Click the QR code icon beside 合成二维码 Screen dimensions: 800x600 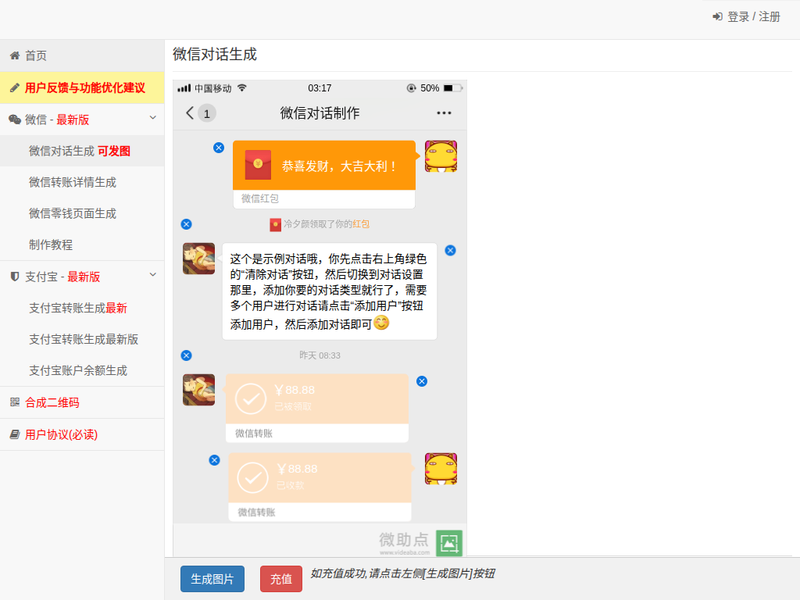15,402
